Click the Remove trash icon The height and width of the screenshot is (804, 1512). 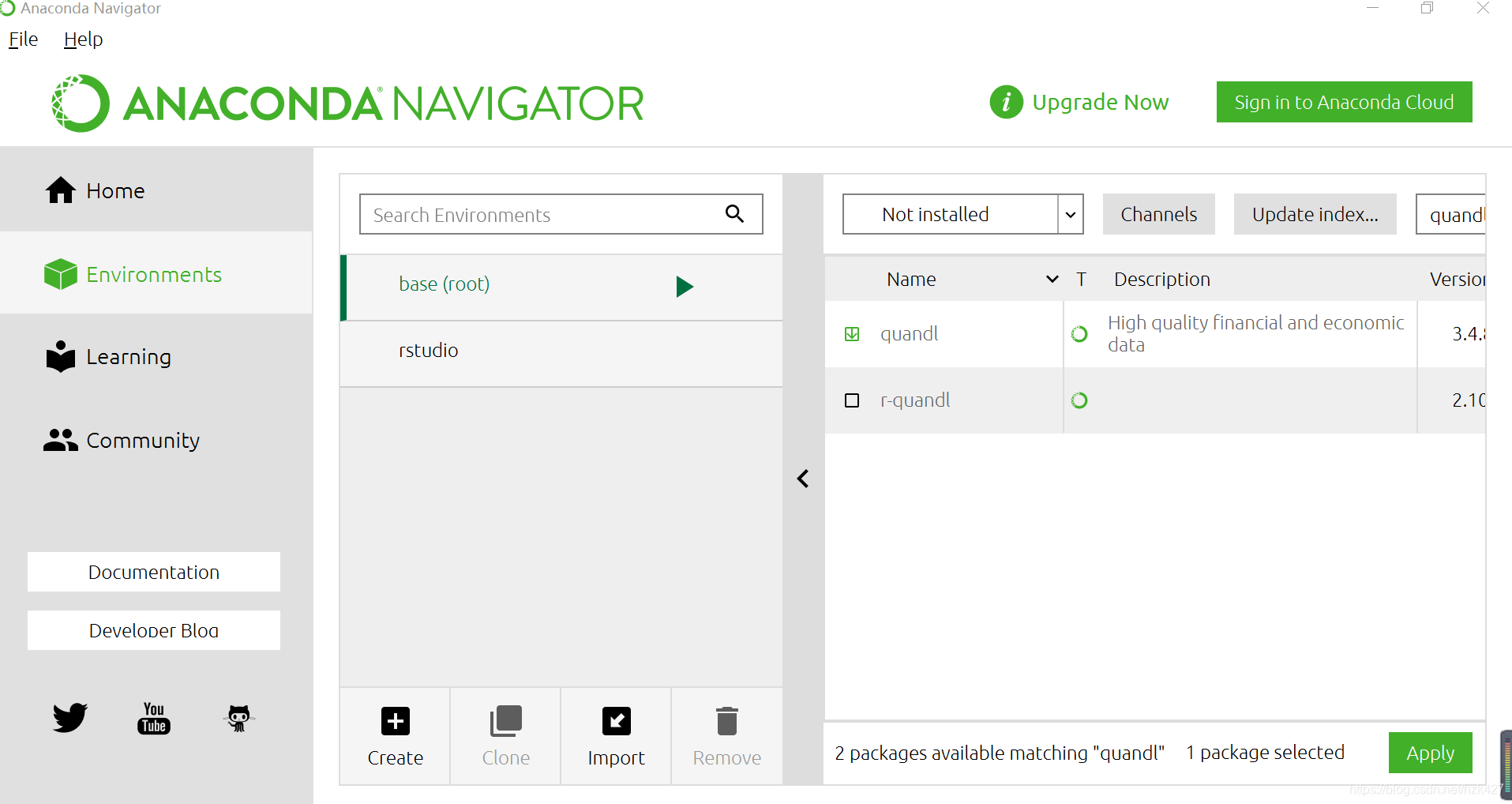[x=726, y=721]
